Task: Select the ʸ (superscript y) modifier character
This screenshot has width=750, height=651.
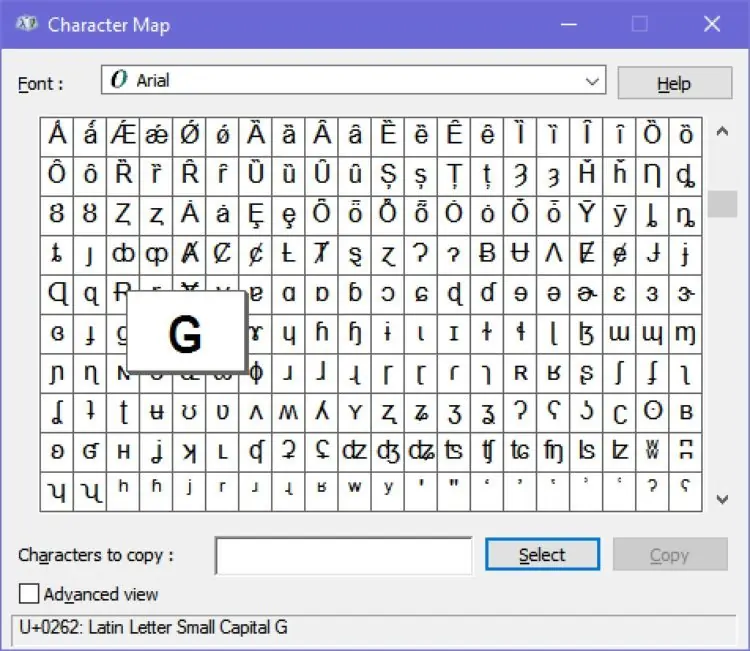Action: tap(388, 492)
